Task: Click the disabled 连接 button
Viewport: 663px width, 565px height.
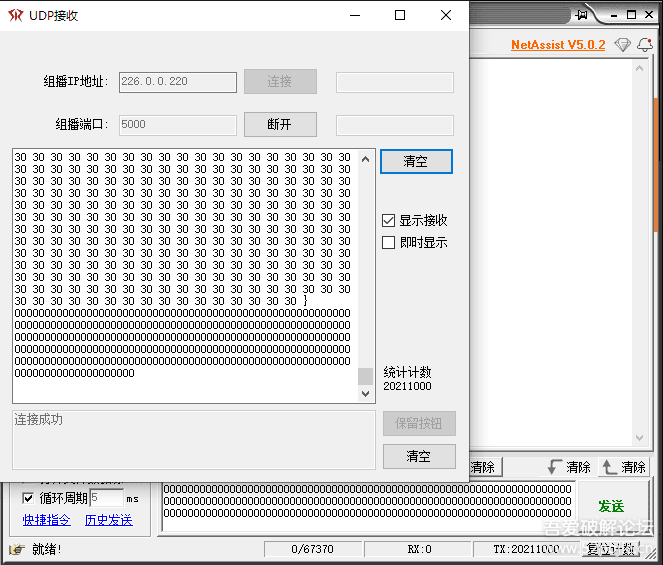Action: pos(280,81)
